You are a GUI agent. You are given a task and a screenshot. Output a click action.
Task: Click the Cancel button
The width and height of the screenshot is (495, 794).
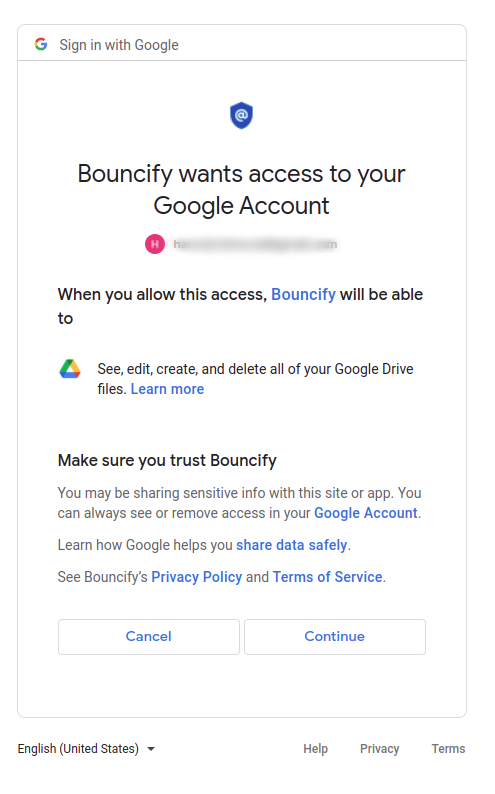click(149, 637)
